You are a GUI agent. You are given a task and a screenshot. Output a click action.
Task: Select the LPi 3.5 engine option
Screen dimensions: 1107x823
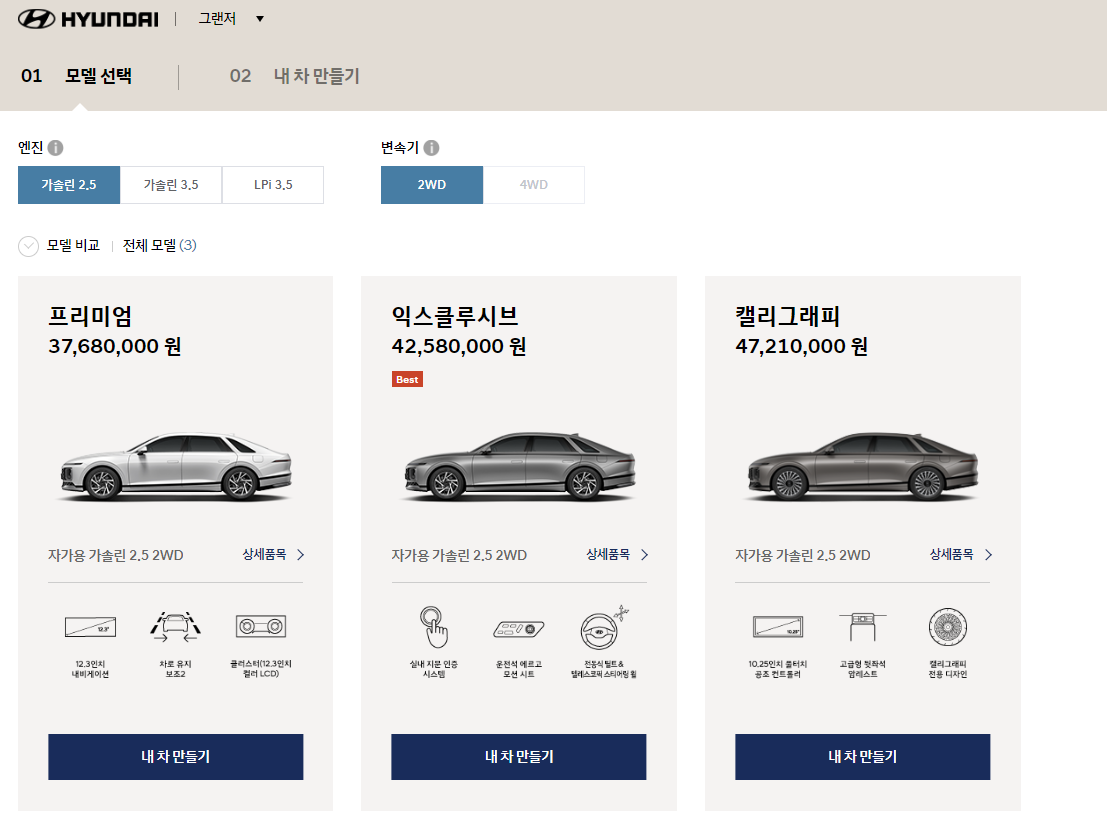tap(273, 185)
